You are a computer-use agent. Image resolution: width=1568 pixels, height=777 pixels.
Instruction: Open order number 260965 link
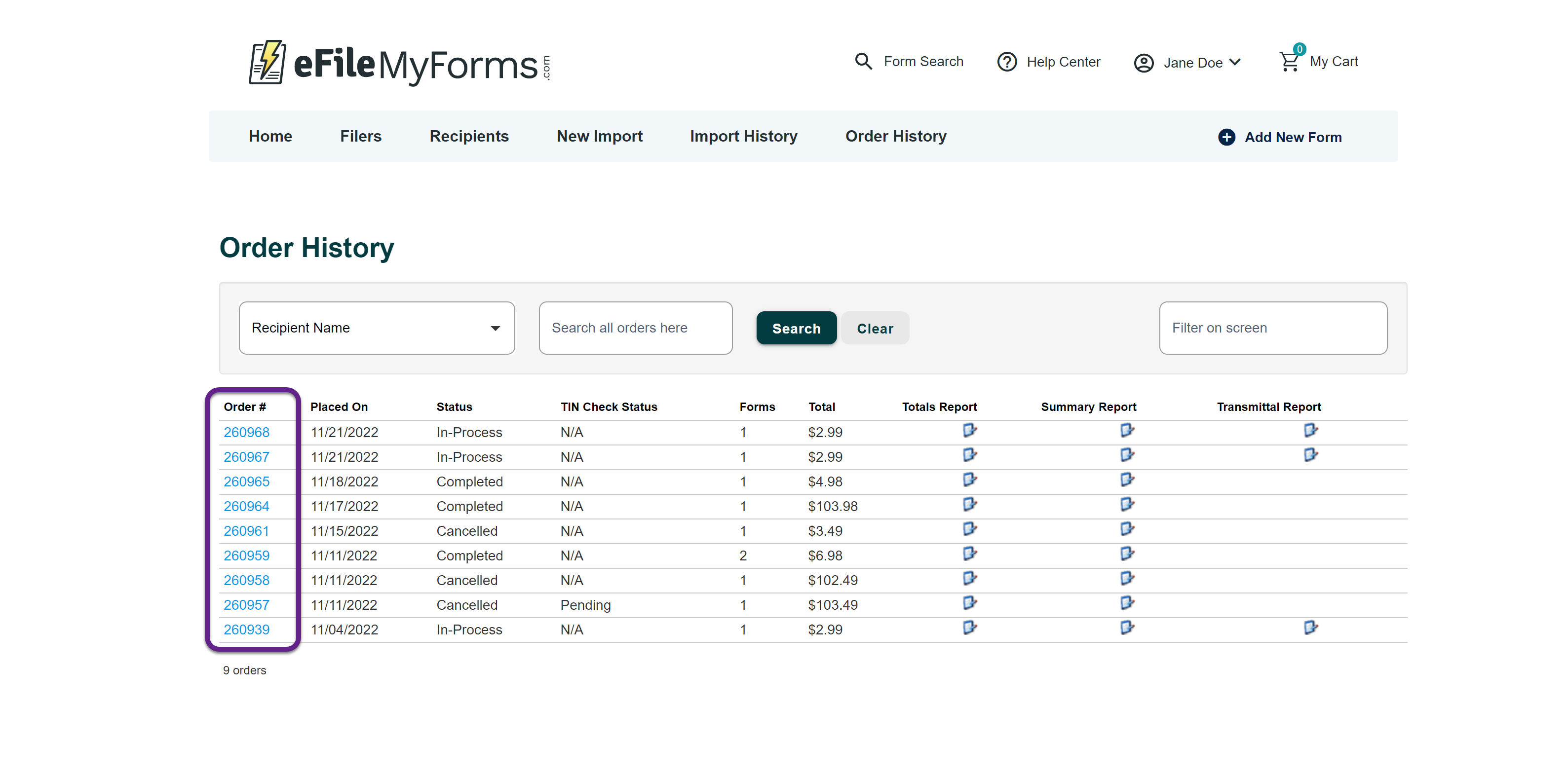246,482
